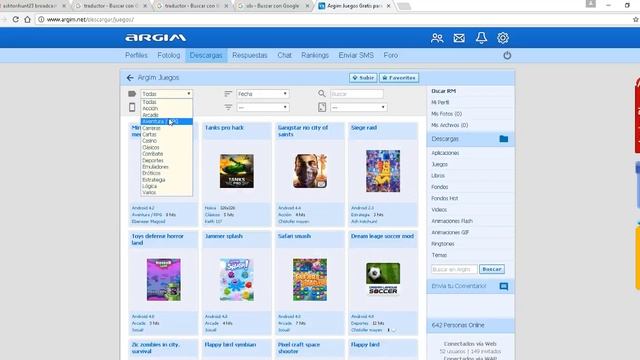
Task: Click the funnel filter icon
Action: click(x=228, y=107)
